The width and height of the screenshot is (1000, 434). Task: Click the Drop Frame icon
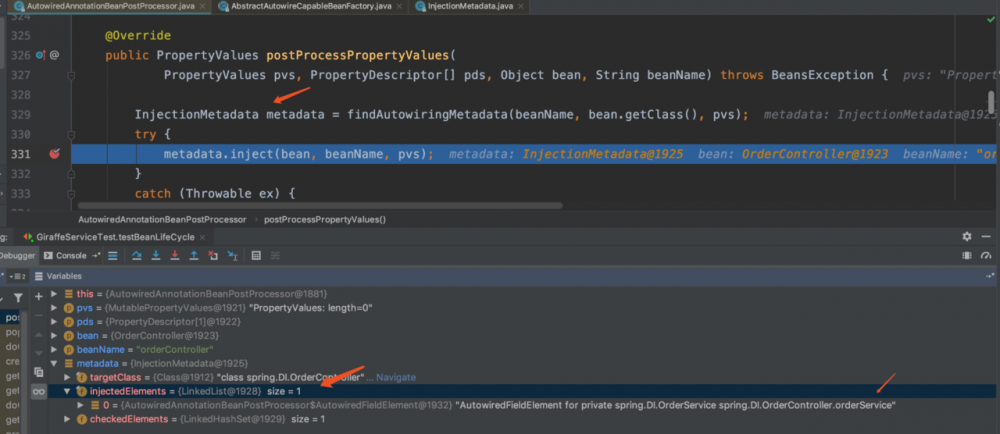[x=213, y=256]
